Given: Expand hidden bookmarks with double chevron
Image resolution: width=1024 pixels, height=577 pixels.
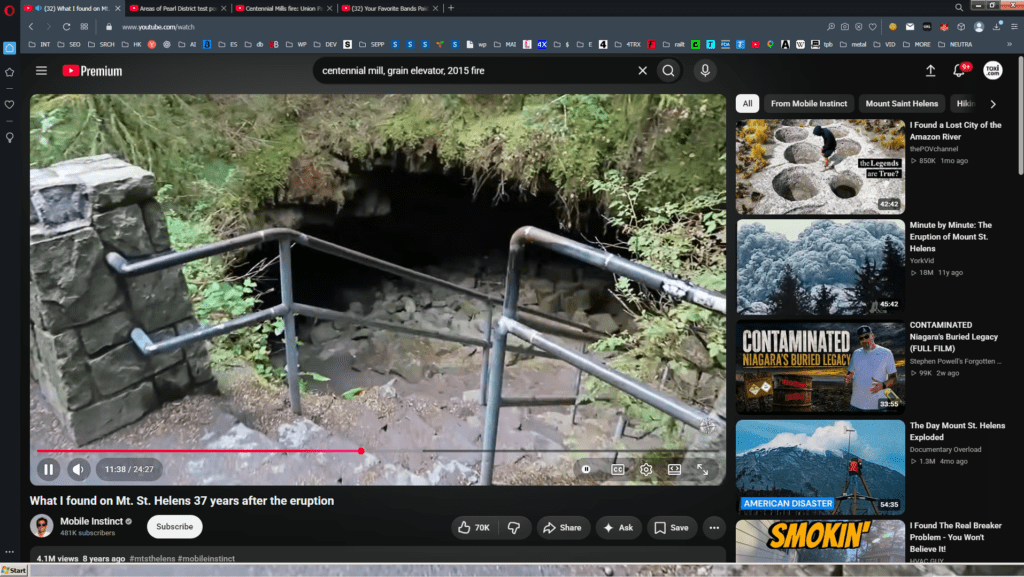Looking at the screenshot, I should tap(1009, 44).
